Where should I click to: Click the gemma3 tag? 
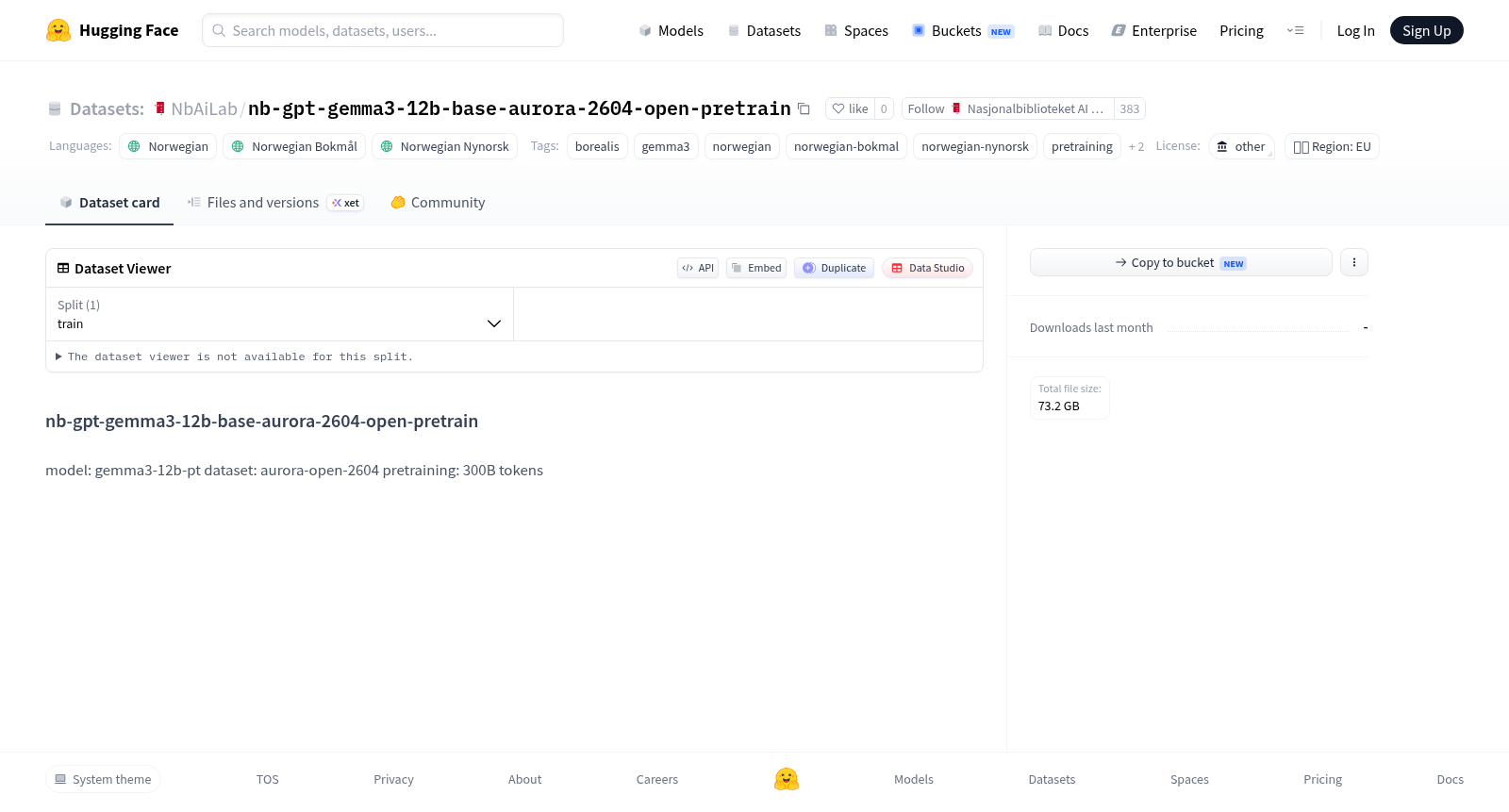(x=666, y=146)
